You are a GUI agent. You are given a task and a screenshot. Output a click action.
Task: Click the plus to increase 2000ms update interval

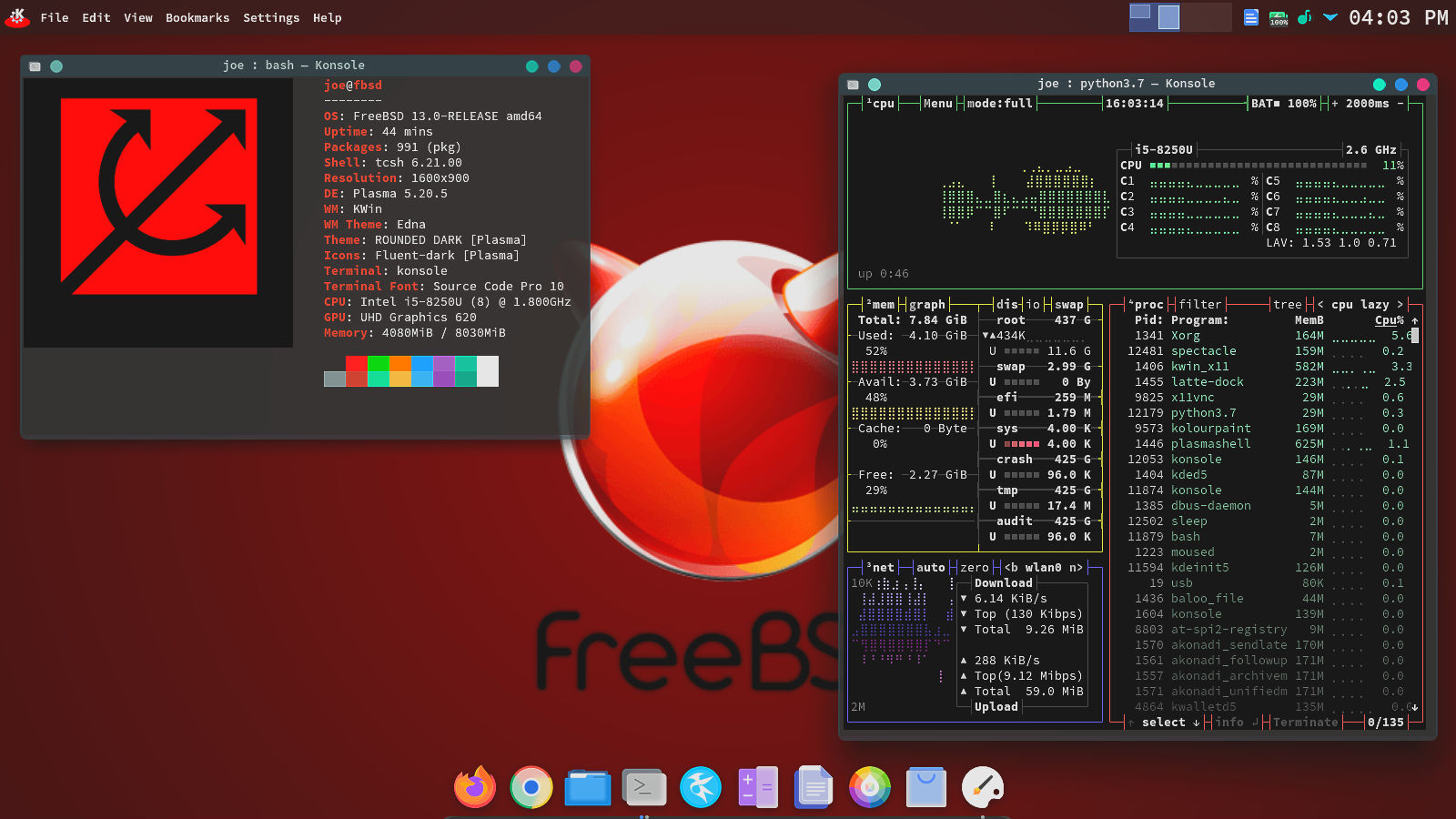1335,104
